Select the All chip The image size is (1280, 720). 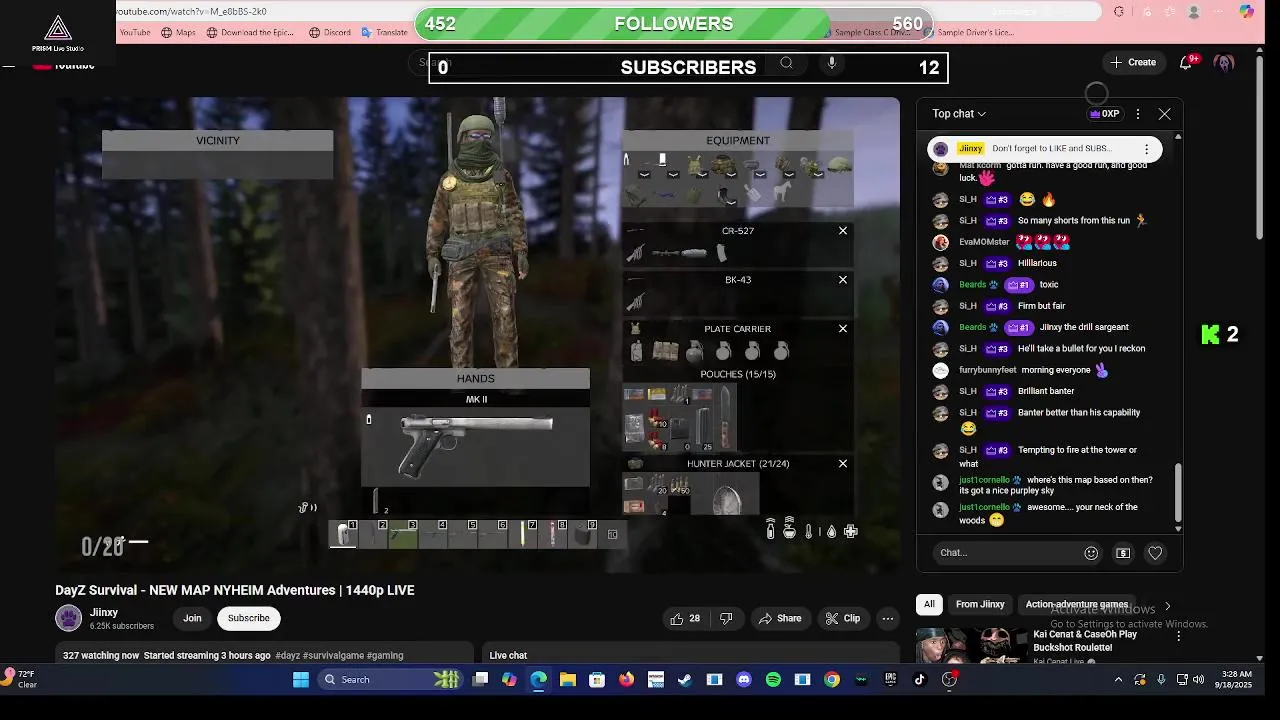coord(929,604)
